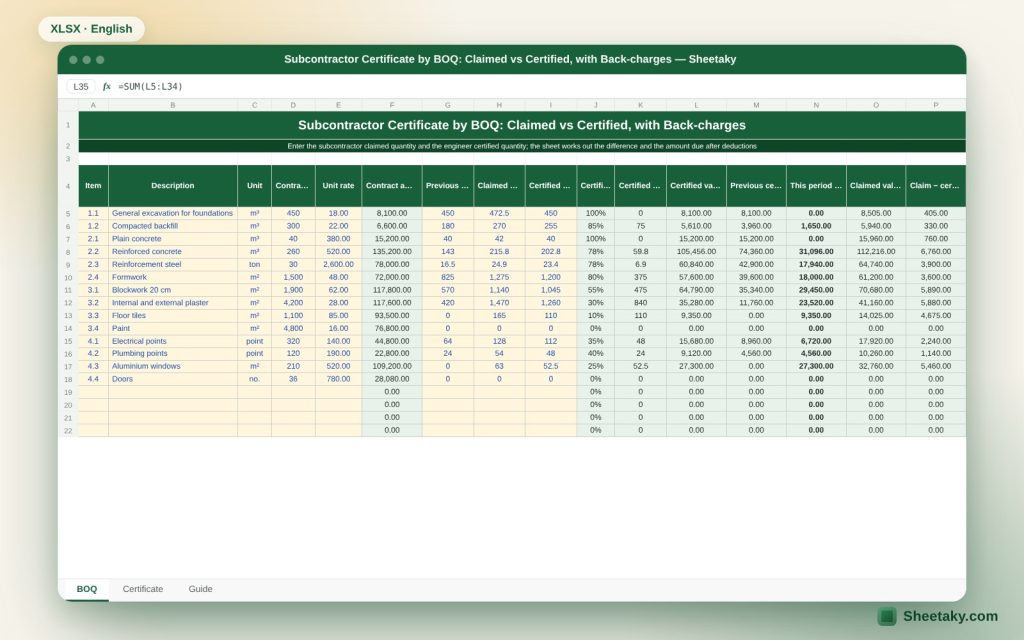
Task: Select the 'Reinforced concrete' description cell
Action: 172,251
